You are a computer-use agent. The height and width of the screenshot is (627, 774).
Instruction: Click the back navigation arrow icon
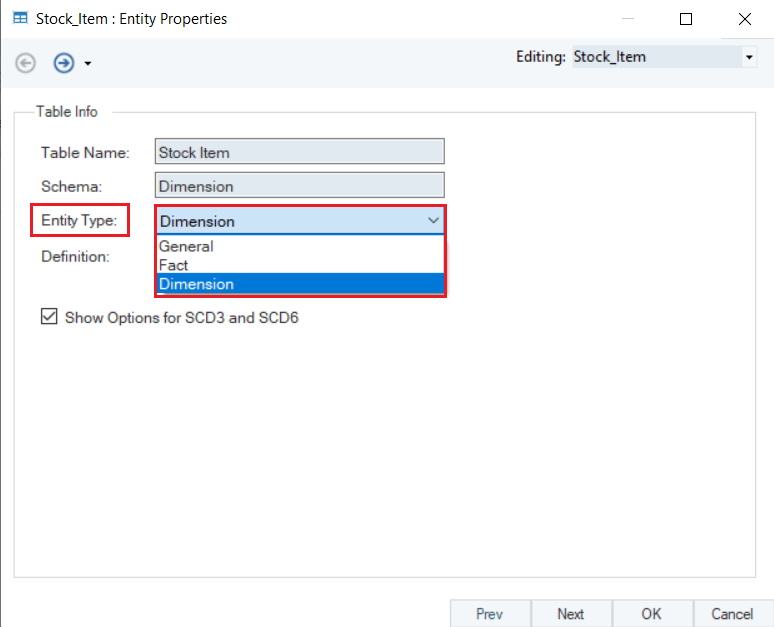click(x=26, y=63)
